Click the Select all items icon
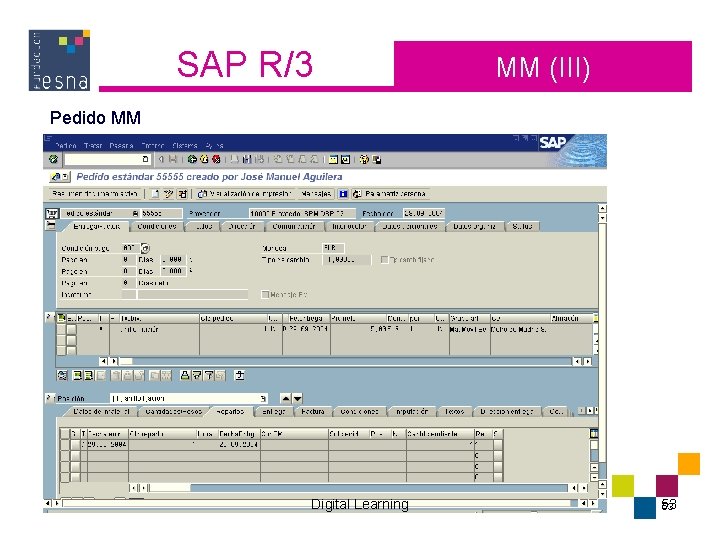The image size is (720, 540). 78,376
